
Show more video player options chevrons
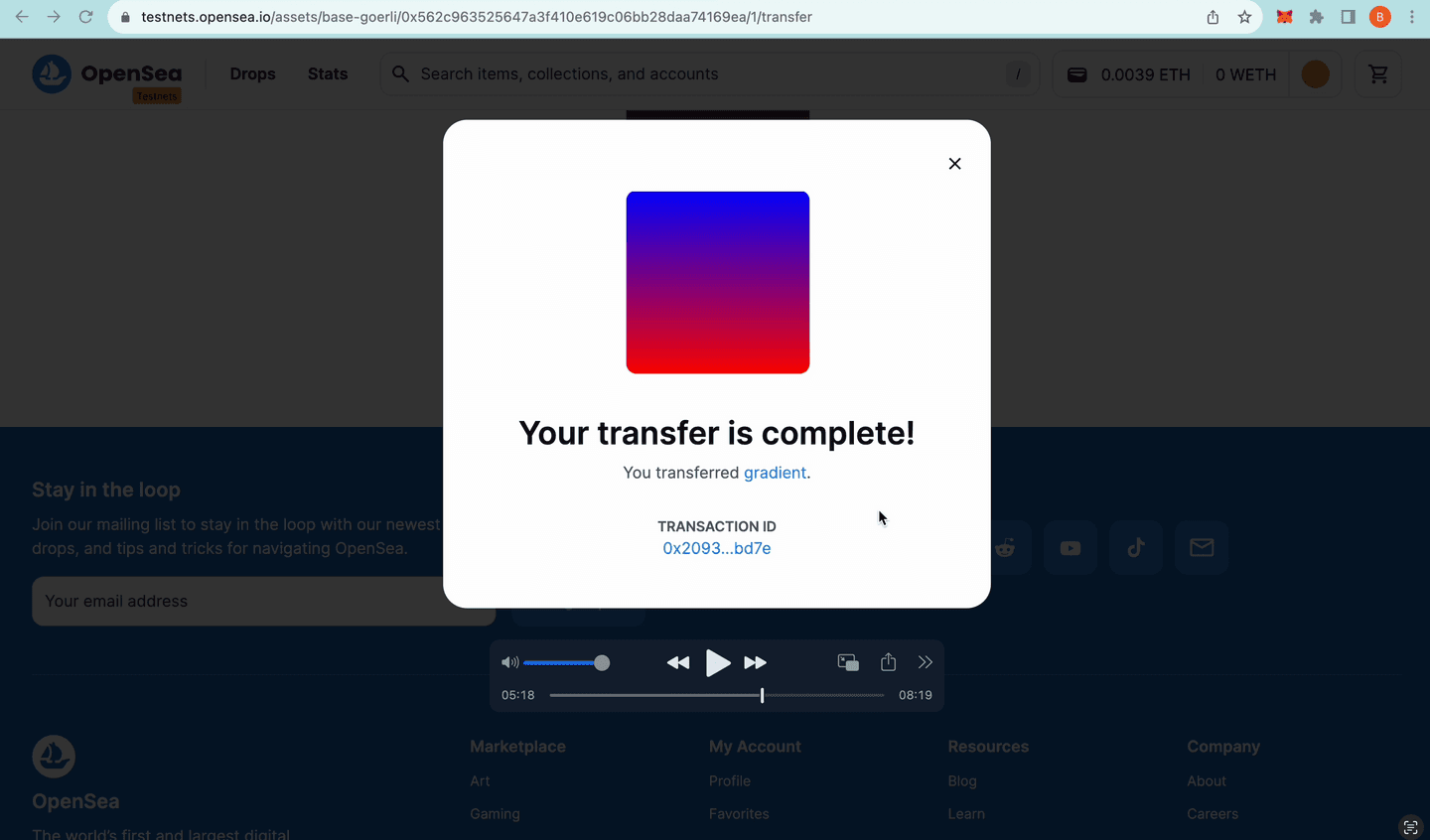click(926, 662)
